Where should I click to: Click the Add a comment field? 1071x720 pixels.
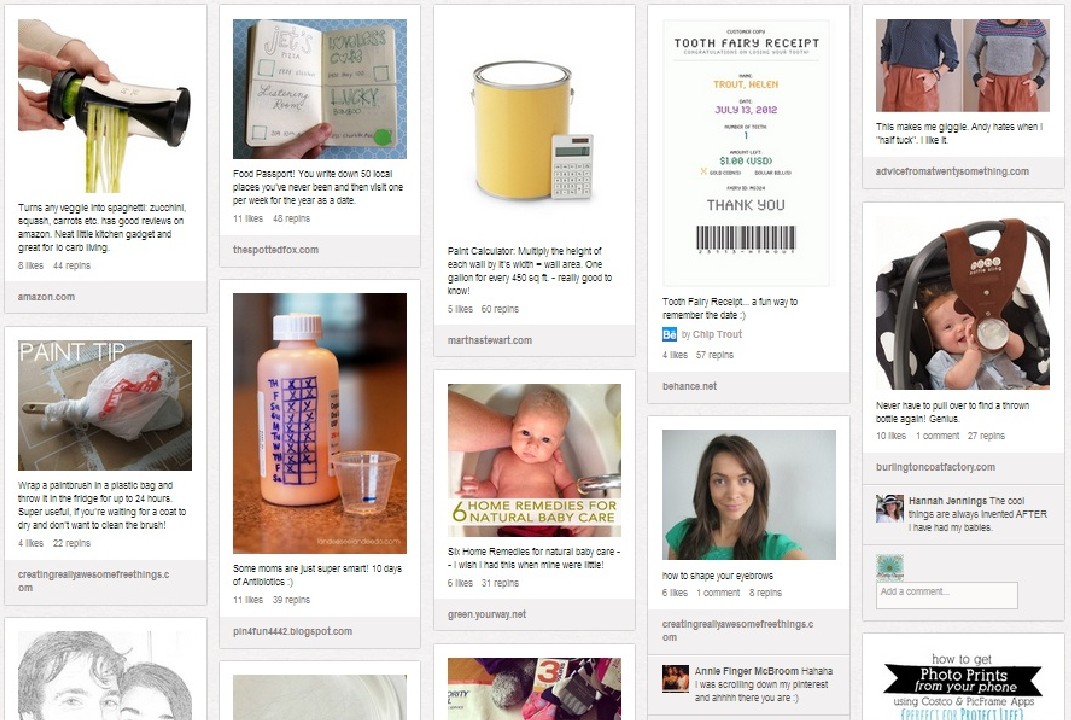947,594
